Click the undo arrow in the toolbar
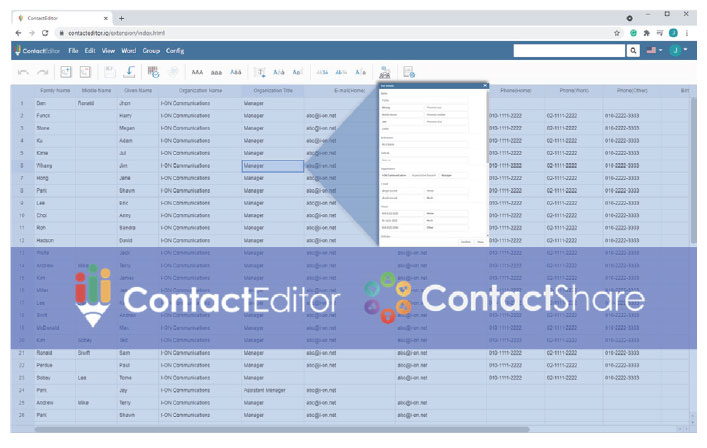 [23, 72]
